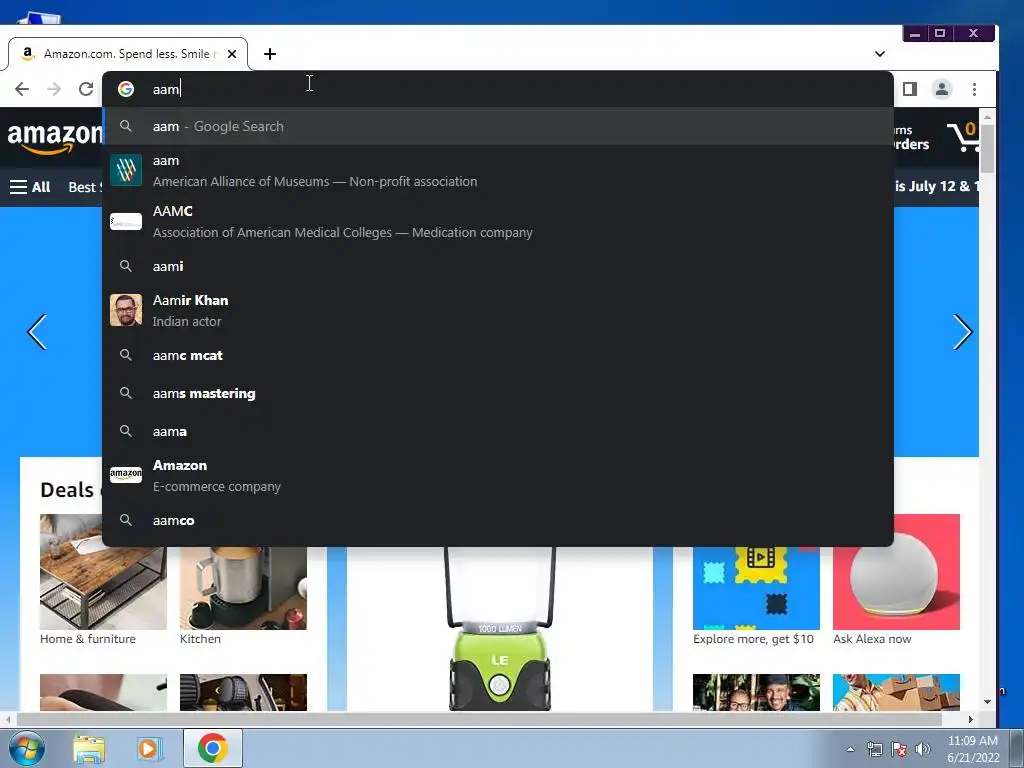Image resolution: width=1024 pixels, height=768 pixels.
Task: Toggle the side panel icon
Action: pyautogui.click(x=910, y=89)
